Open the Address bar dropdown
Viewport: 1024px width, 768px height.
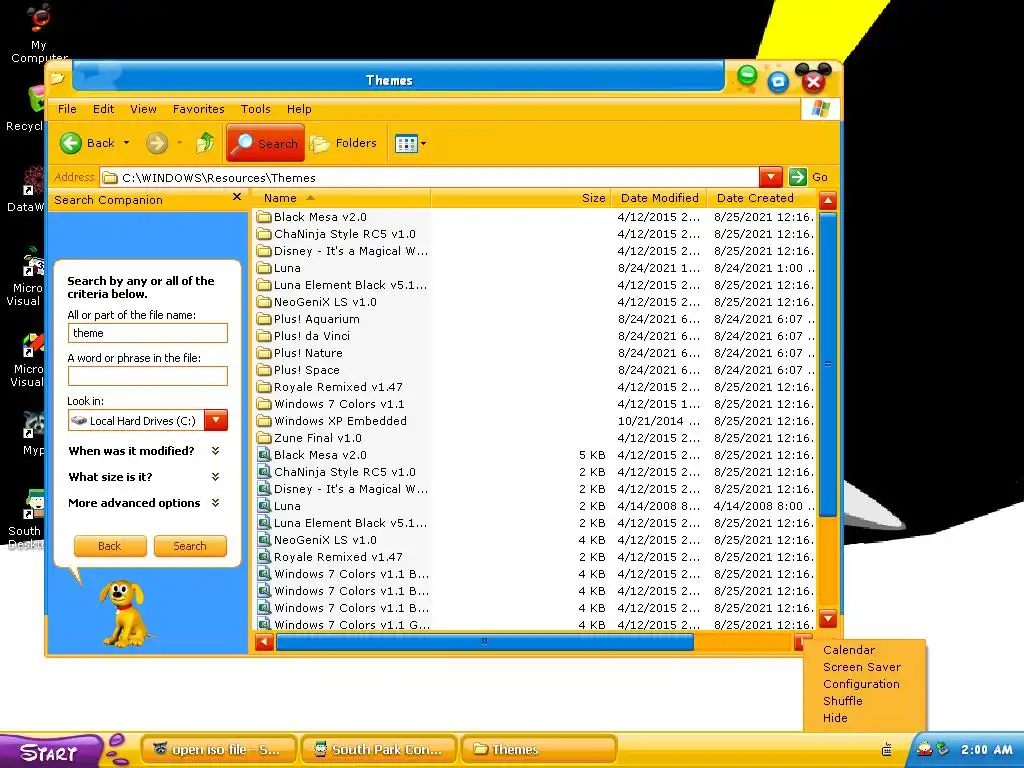pos(771,177)
